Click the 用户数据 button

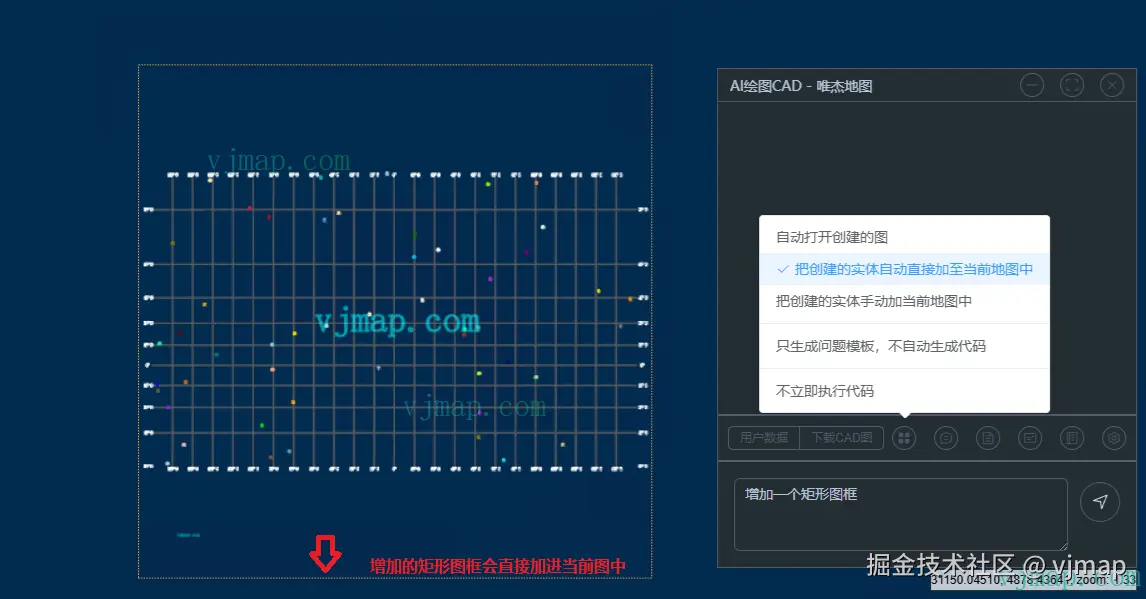(x=764, y=438)
